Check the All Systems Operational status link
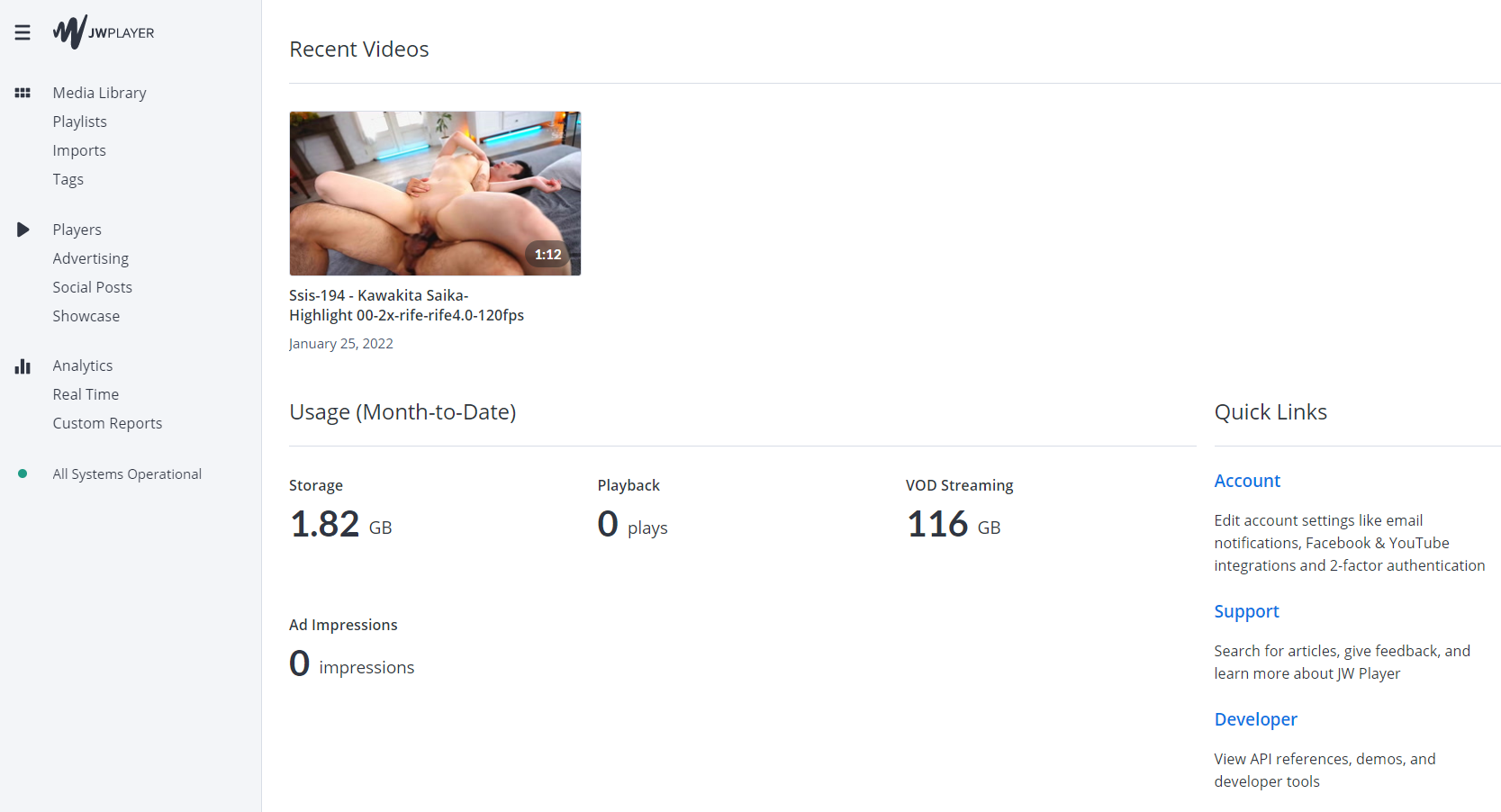Image resolution: width=1501 pixels, height=812 pixels. 127,474
